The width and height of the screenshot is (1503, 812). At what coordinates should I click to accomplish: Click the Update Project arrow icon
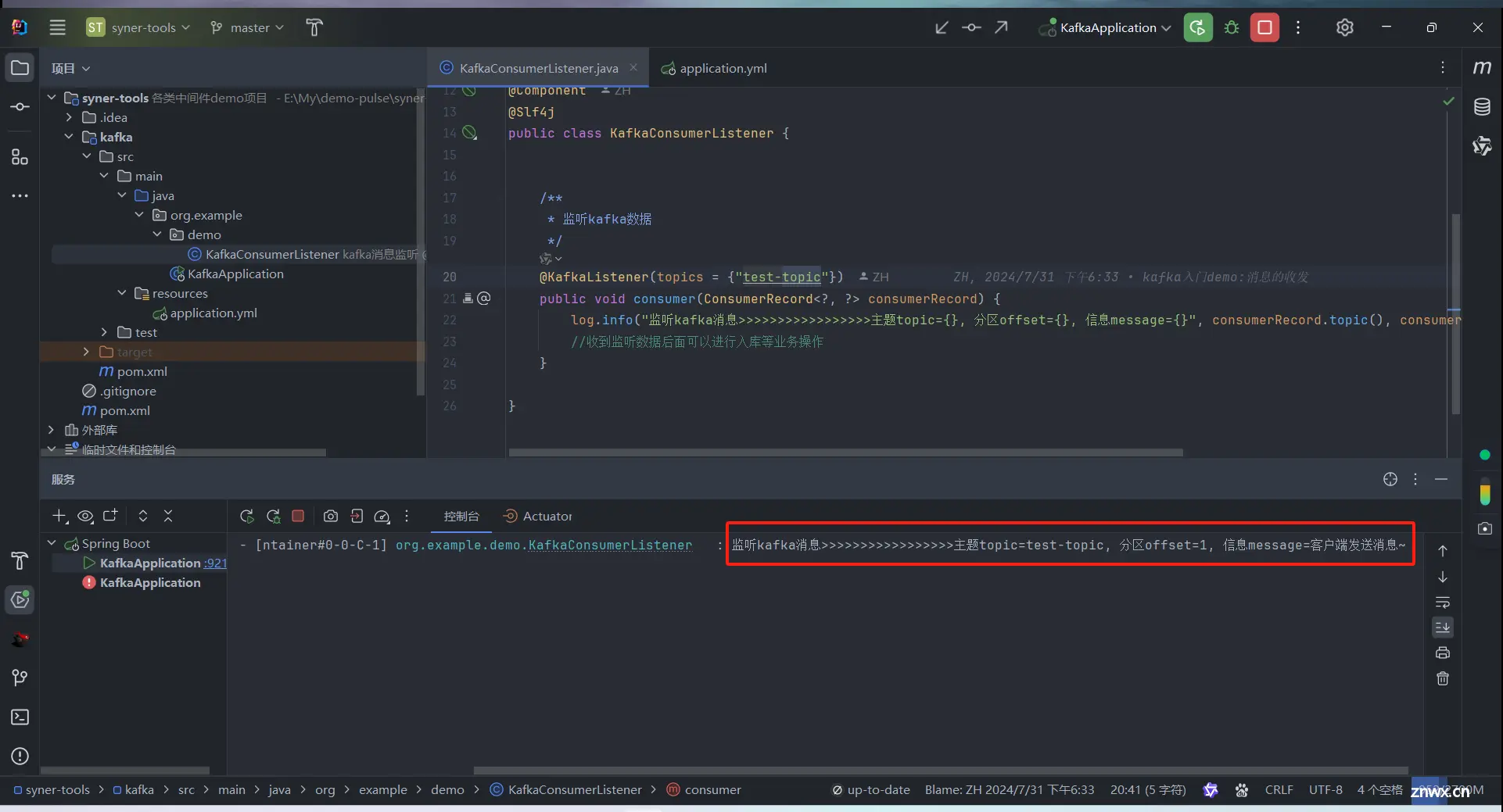point(942,27)
